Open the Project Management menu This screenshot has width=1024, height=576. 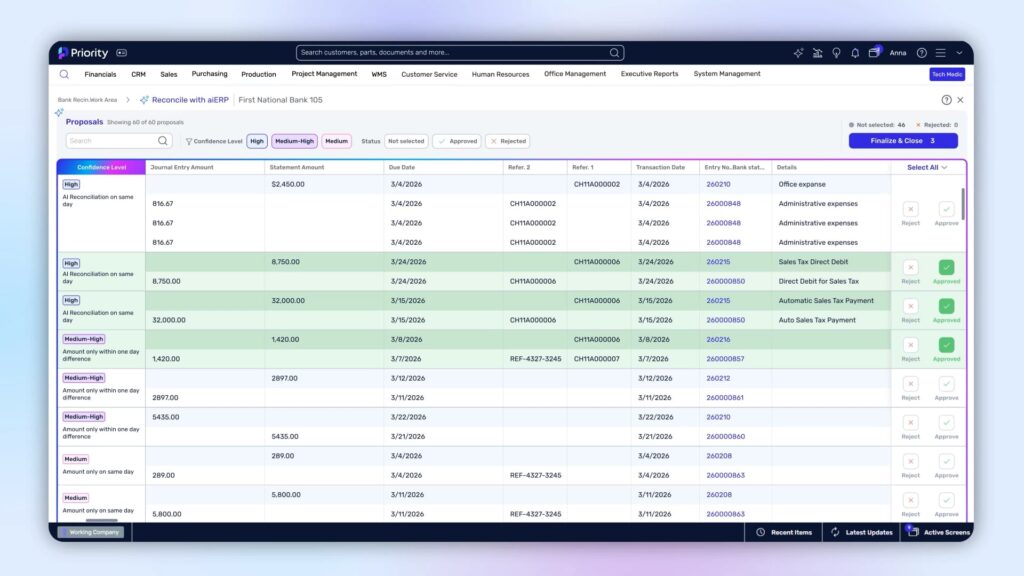point(325,74)
